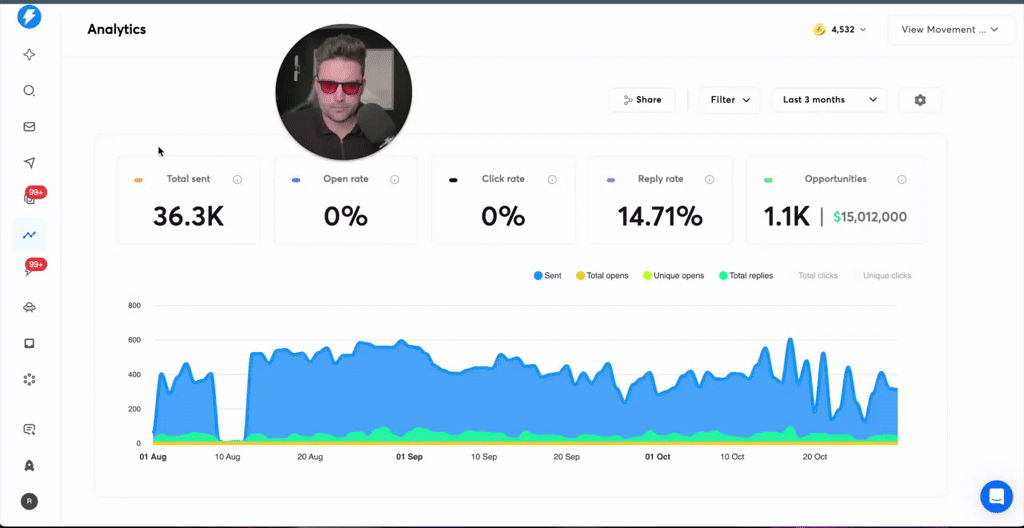Open the sparkle star sidebar icon

(x=29, y=55)
